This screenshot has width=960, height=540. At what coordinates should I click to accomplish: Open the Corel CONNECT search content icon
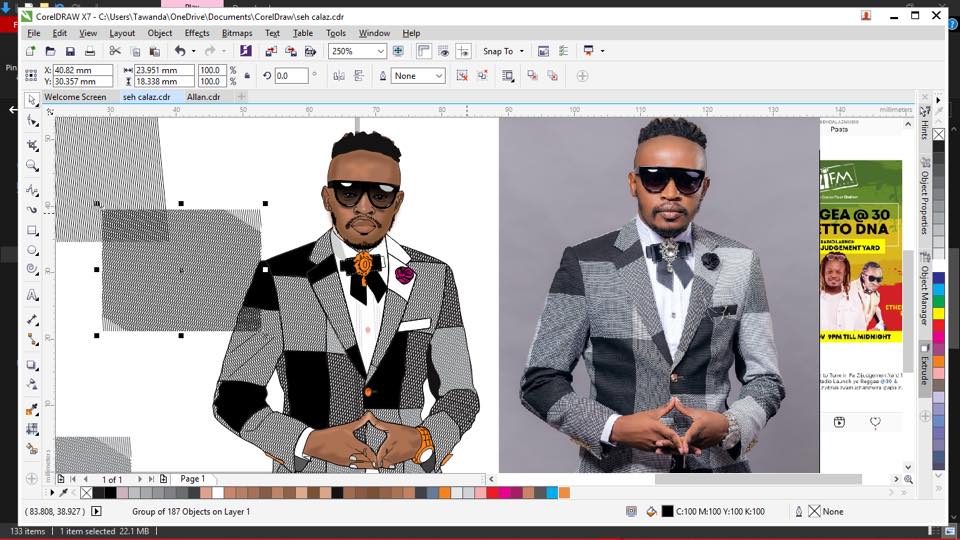pyautogui.click(x=246, y=51)
